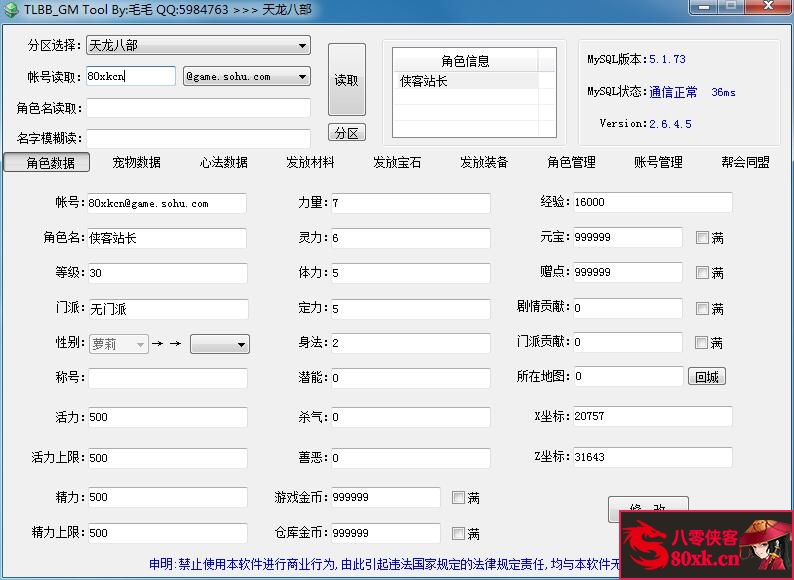Viewport: 794px width, 580px height.
Task: Focus the 角色名读取 input field
Action: click(198, 108)
